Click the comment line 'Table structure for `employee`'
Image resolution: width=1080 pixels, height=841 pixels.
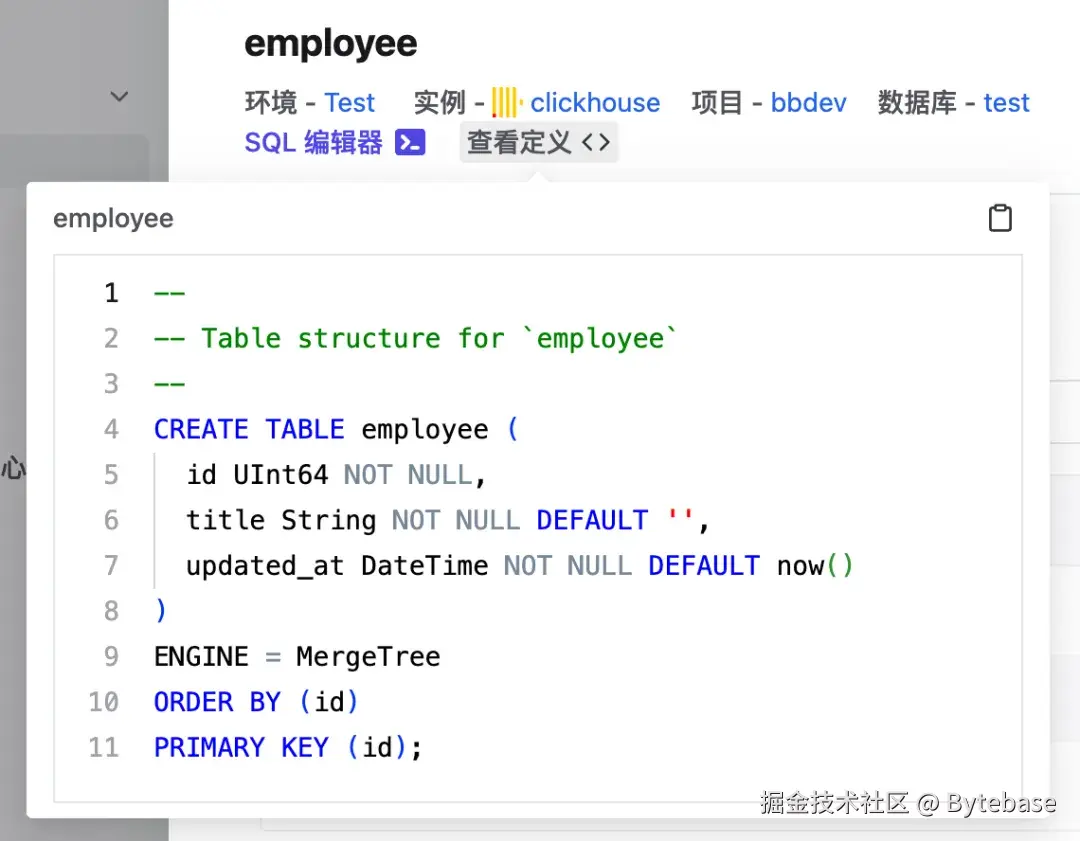(x=415, y=338)
